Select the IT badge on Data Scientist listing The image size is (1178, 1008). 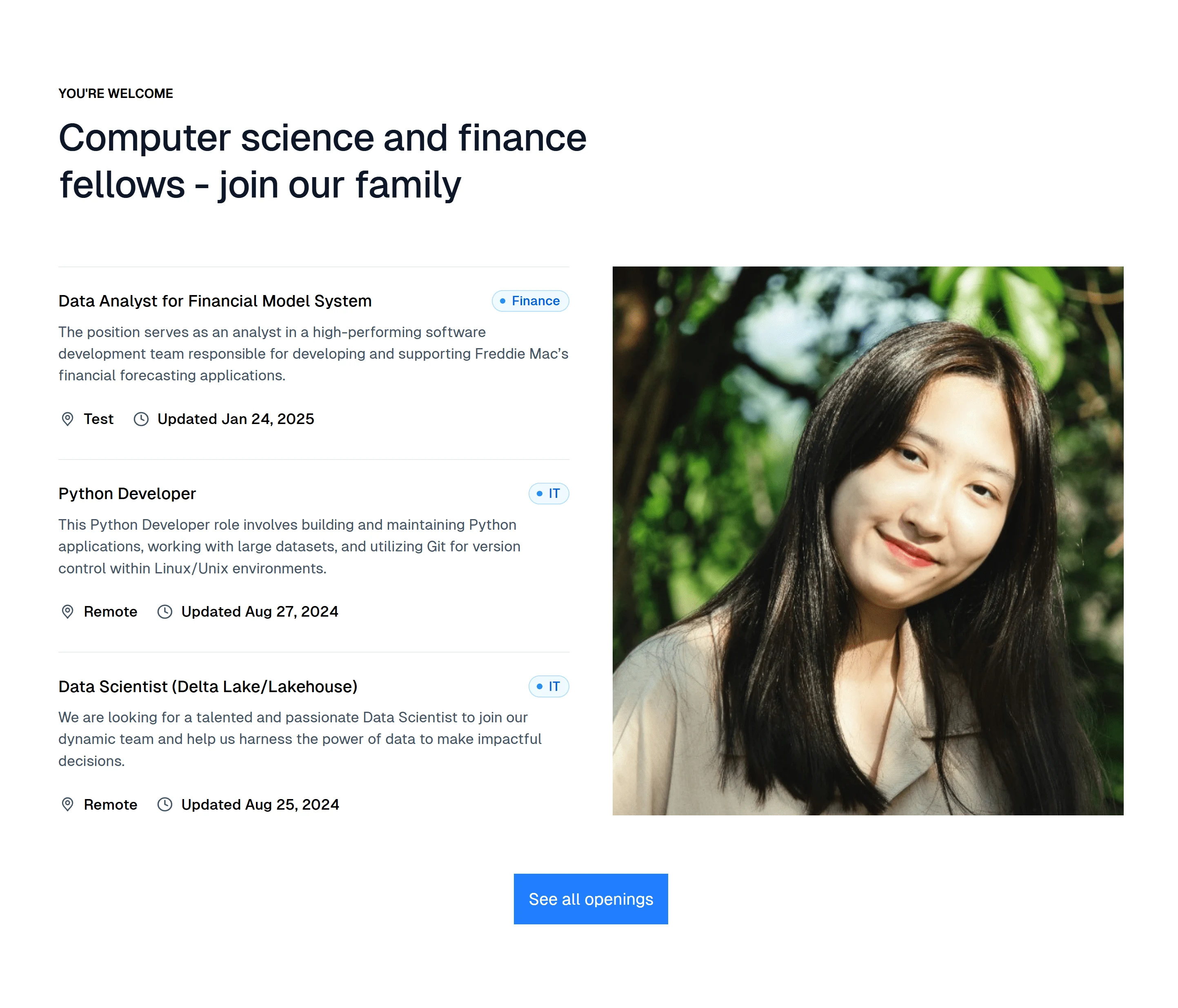(549, 686)
